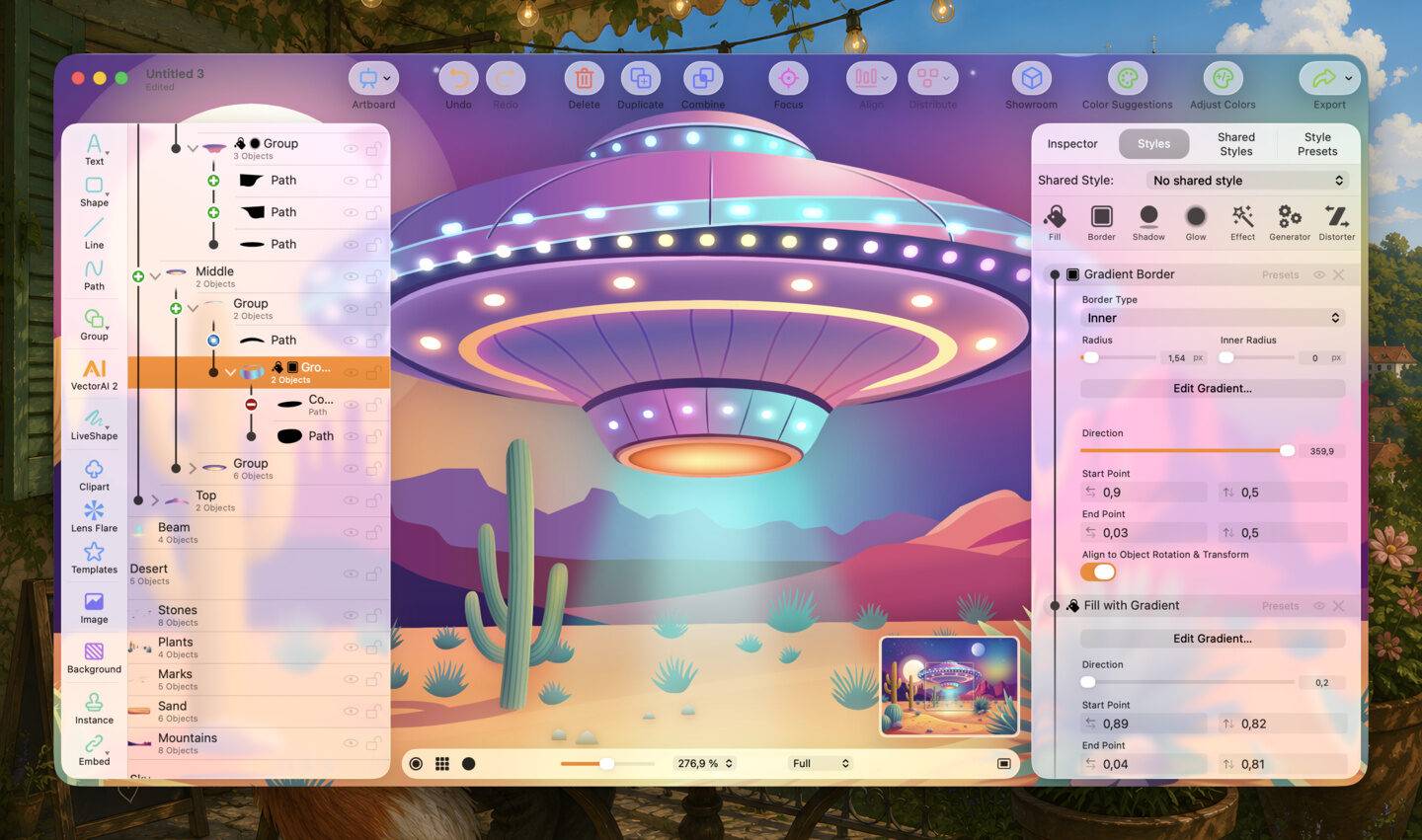The width and height of the screenshot is (1422, 840).
Task: Add a Shadow style
Action: pos(1148,222)
